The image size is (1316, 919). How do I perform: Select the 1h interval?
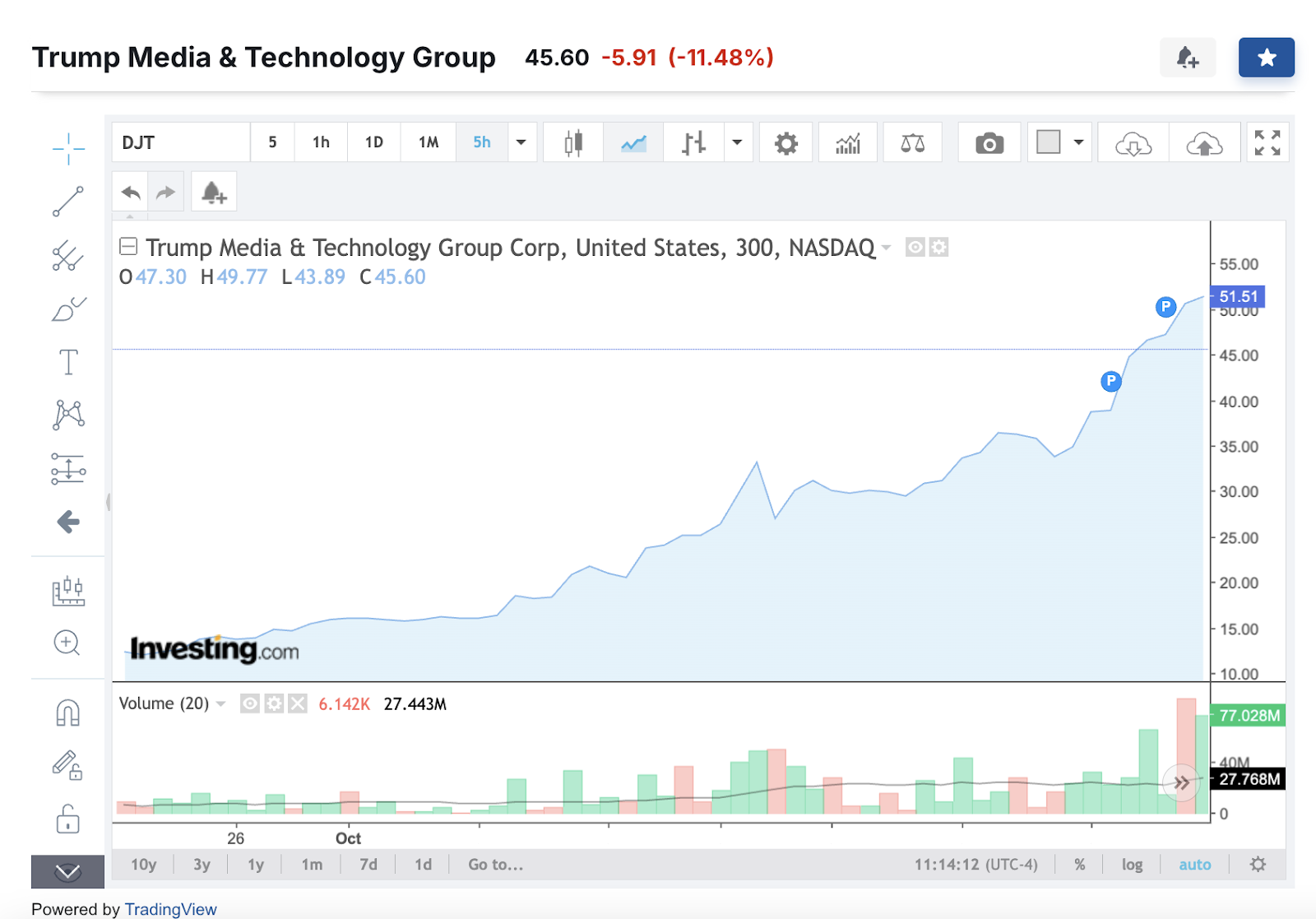pos(321,142)
